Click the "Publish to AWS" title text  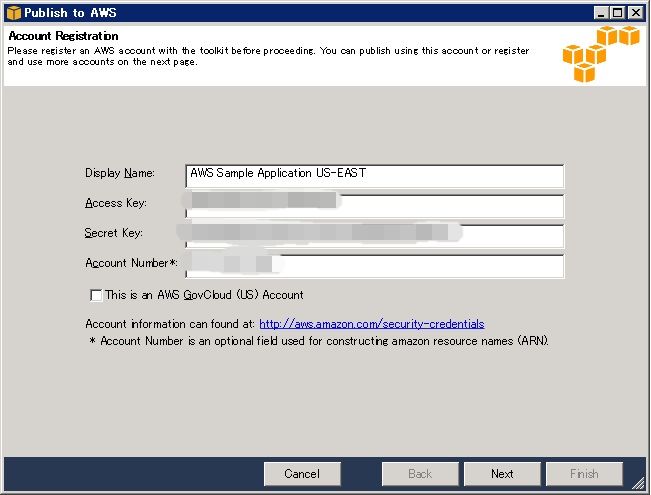(x=70, y=13)
